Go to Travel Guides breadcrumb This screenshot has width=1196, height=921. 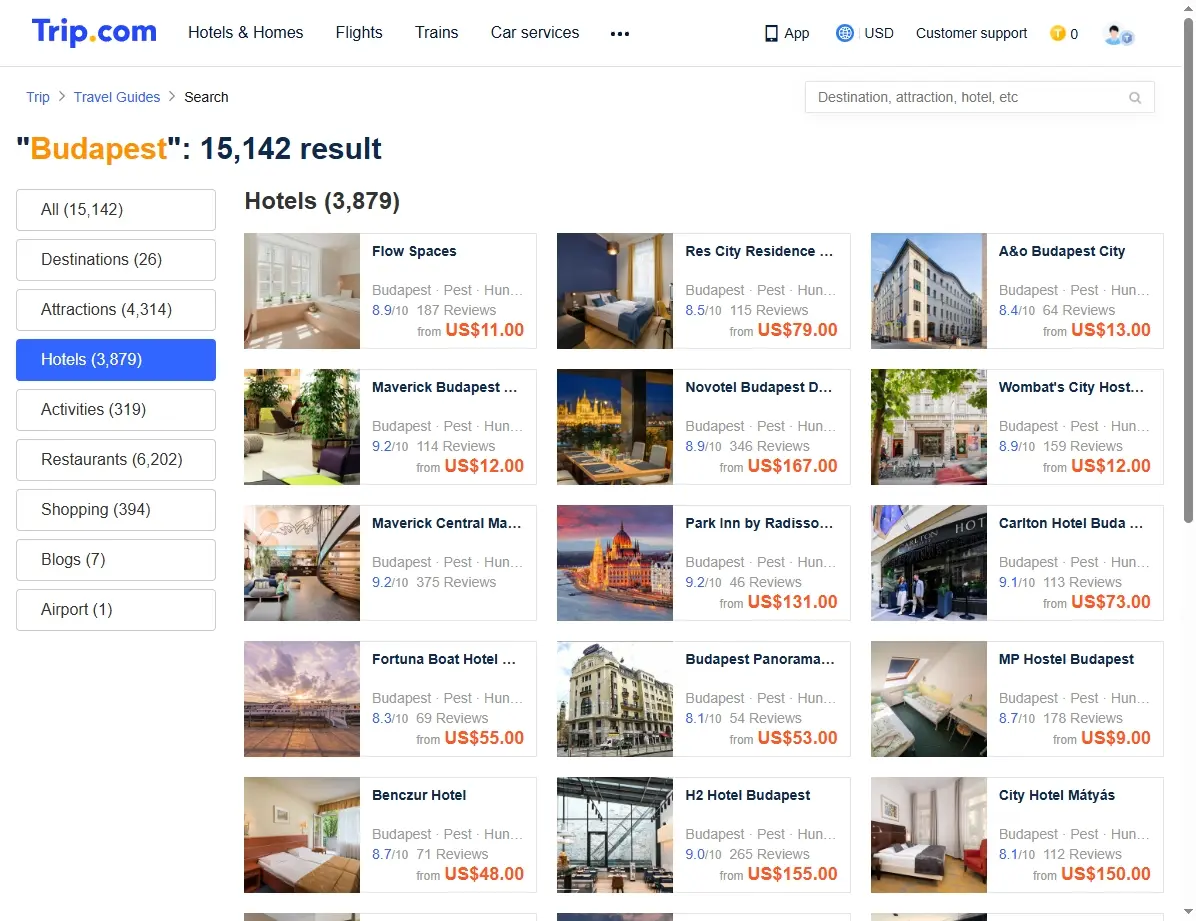pos(117,97)
